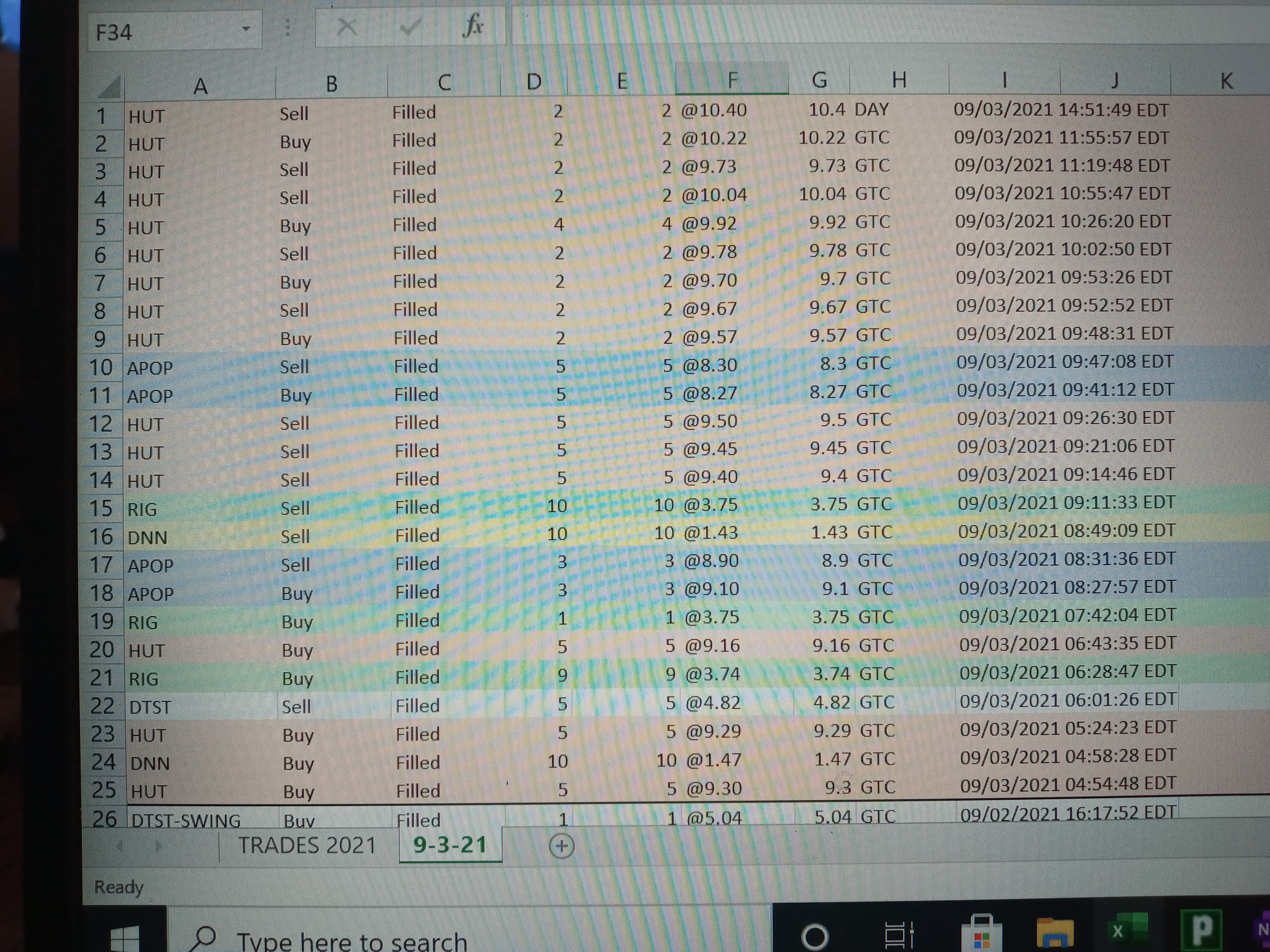The height and width of the screenshot is (952, 1270).
Task: Add a new sheet with plus icon
Action: click(561, 846)
